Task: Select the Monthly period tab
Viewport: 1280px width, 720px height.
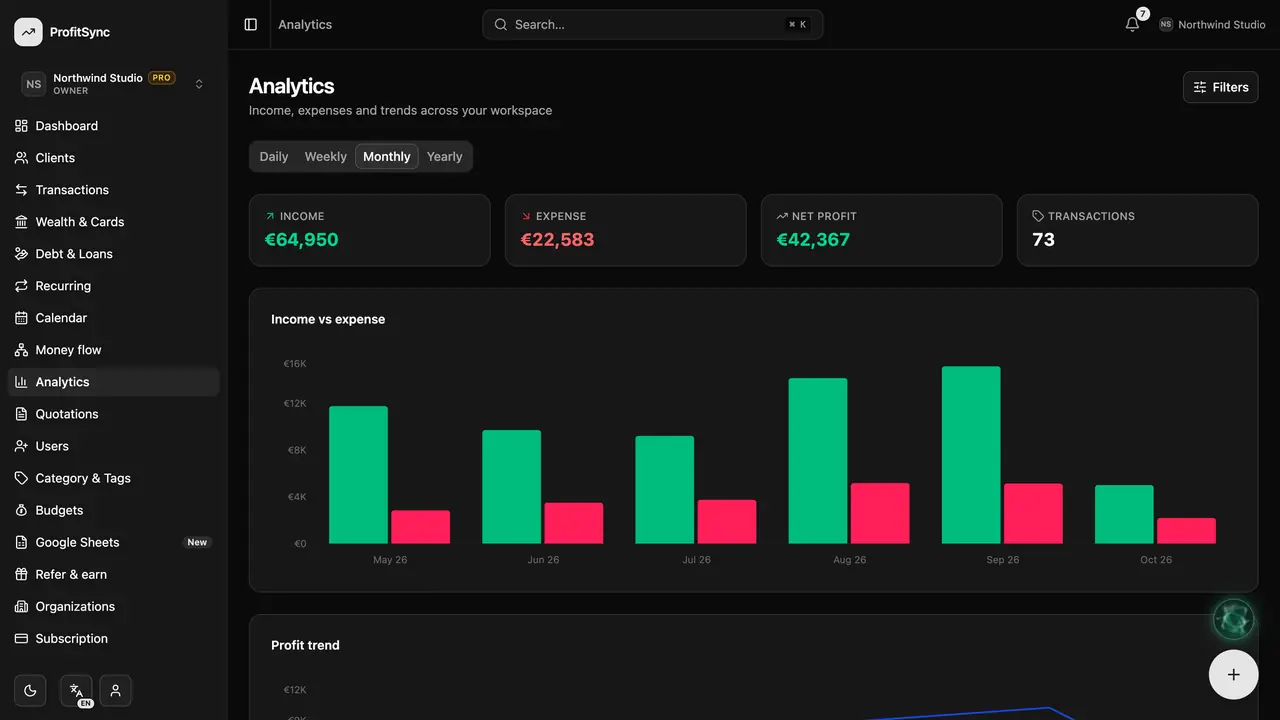Action: click(x=387, y=157)
